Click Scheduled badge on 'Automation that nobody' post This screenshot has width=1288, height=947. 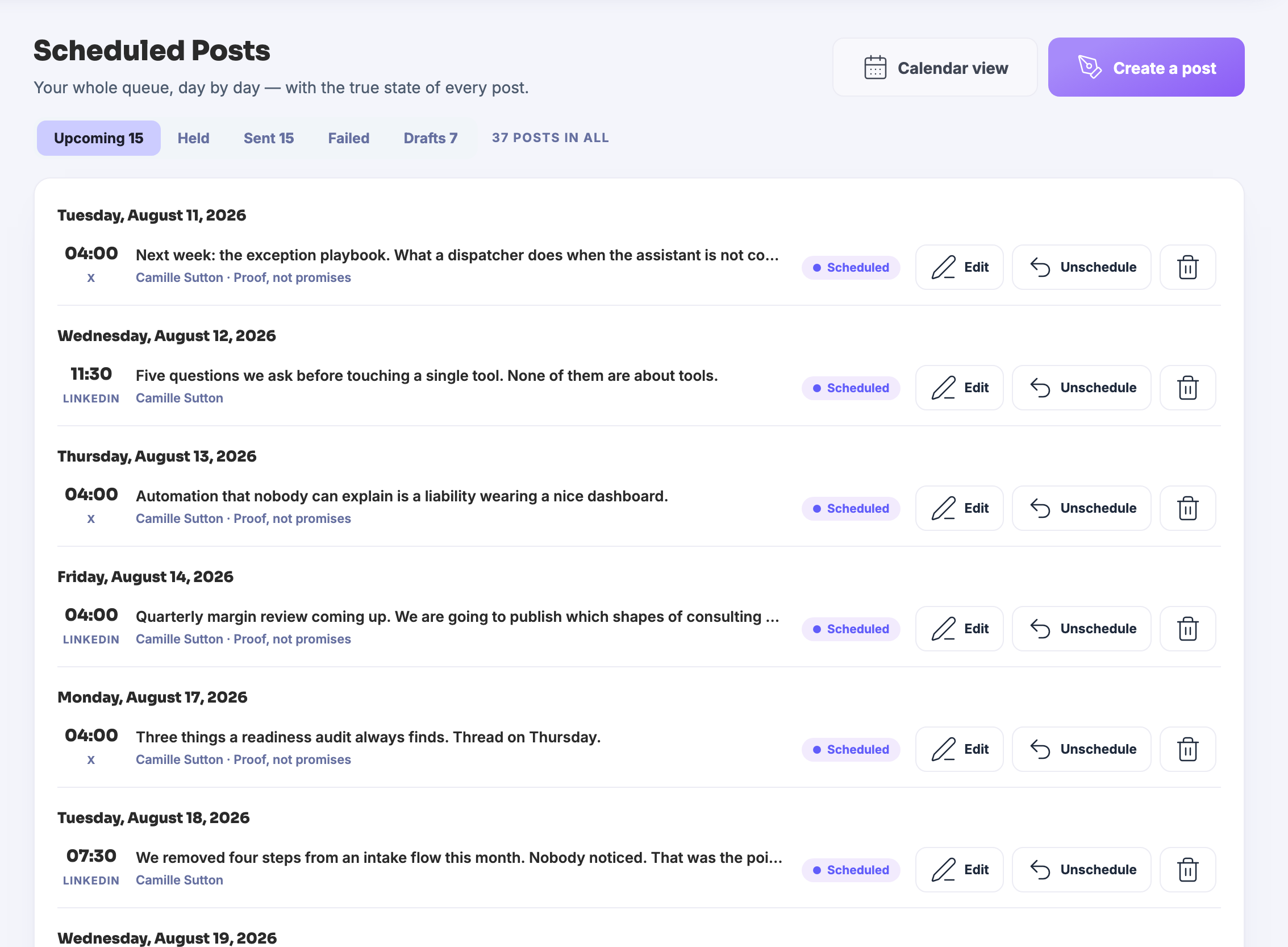(851, 509)
